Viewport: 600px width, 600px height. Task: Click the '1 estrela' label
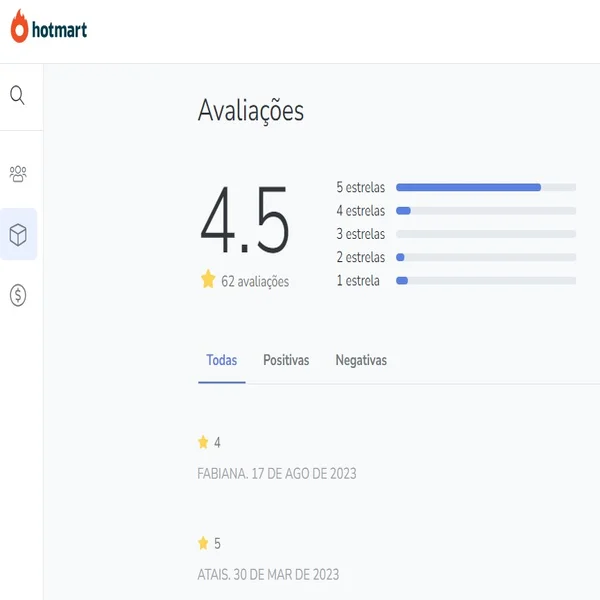click(x=358, y=281)
